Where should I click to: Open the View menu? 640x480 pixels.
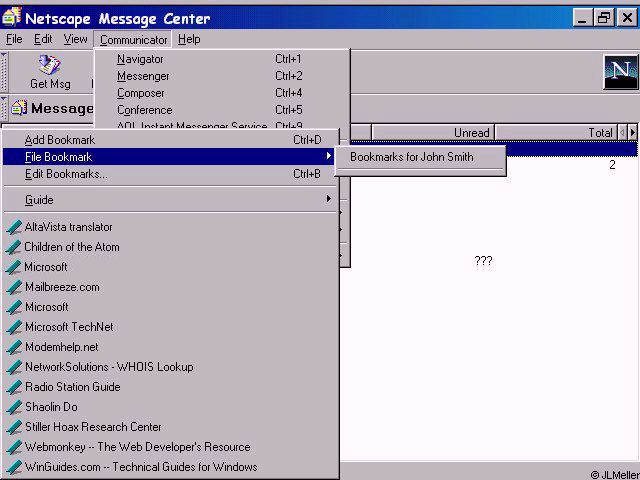pos(75,39)
